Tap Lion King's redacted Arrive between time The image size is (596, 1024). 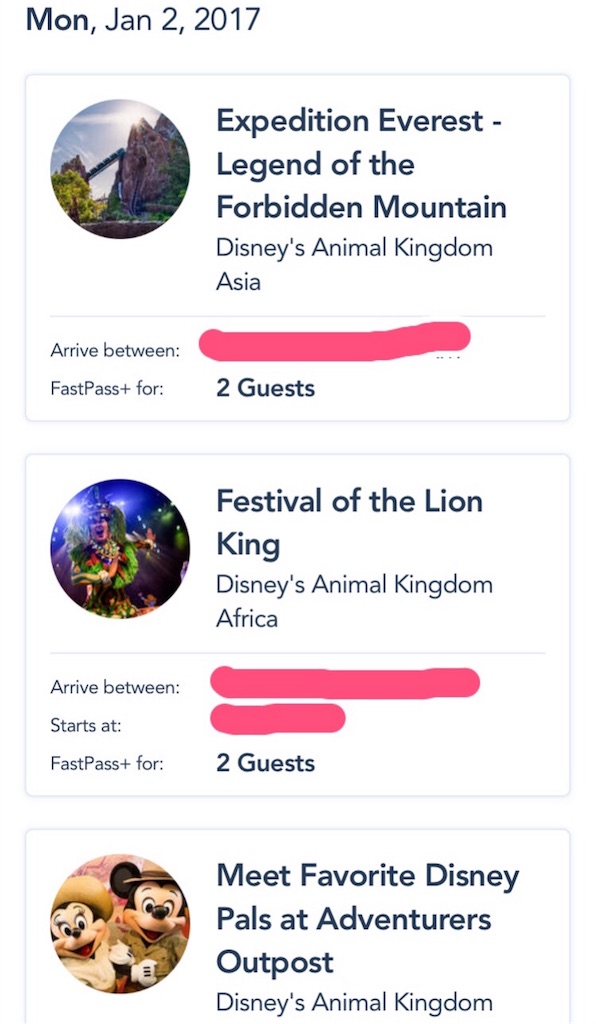tap(345, 683)
